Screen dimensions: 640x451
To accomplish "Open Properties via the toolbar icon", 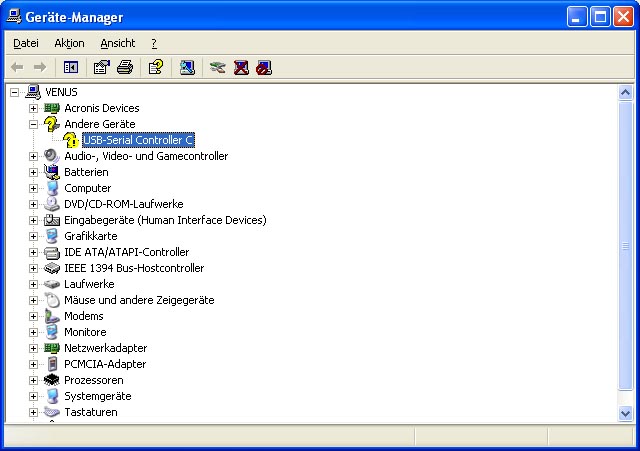I will click(102, 67).
